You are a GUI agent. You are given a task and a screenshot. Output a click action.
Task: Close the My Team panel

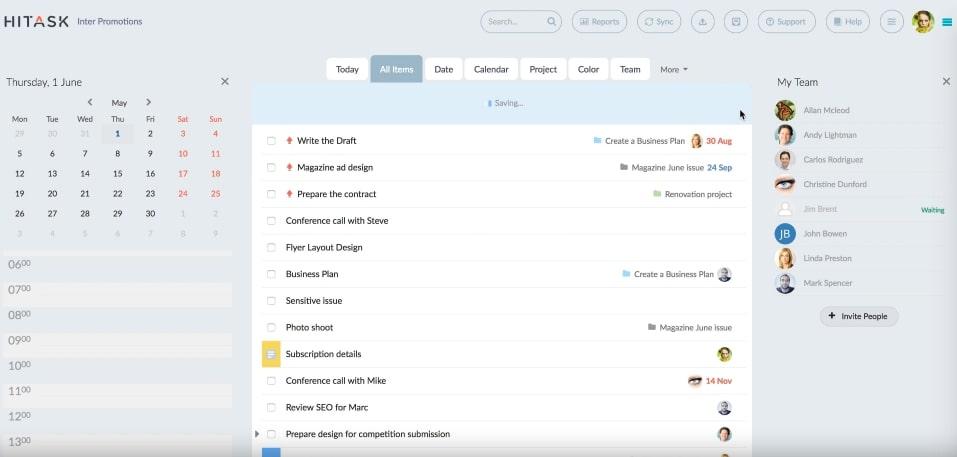(x=946, y=82)
